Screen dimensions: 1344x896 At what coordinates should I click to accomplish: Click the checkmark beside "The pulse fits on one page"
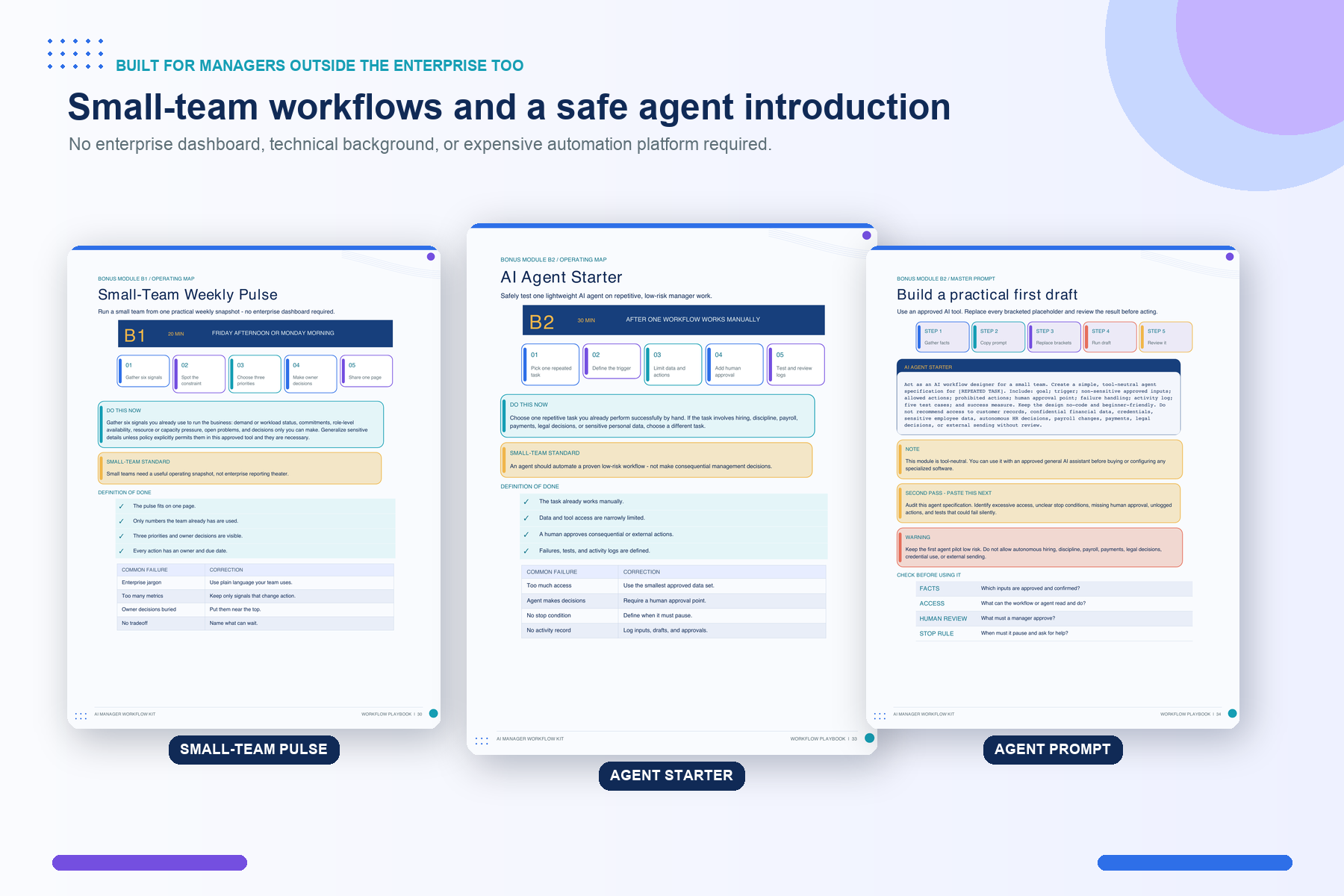coord(121,506)
